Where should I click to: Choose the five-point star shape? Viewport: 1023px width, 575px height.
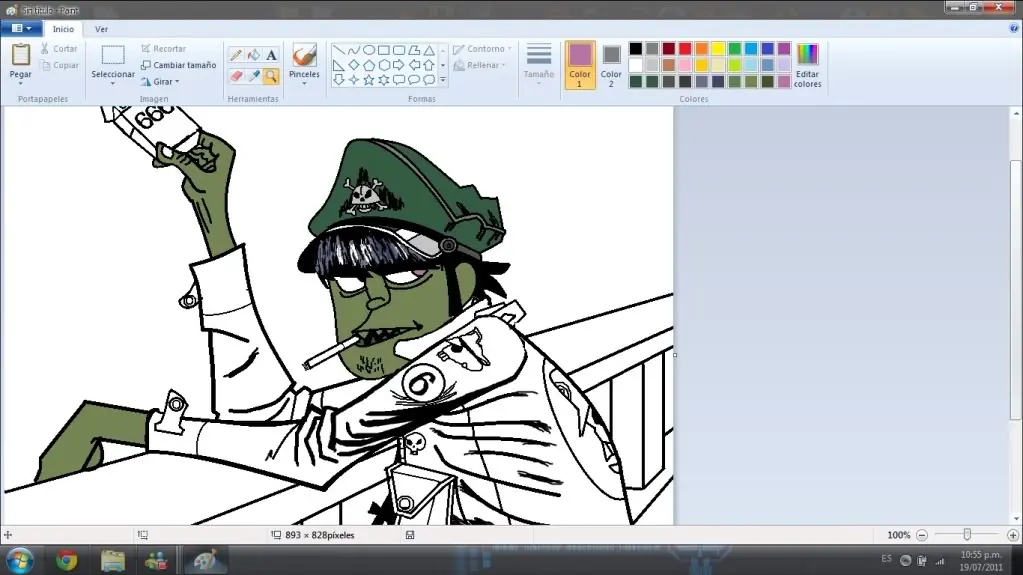[x=369, y=80]
